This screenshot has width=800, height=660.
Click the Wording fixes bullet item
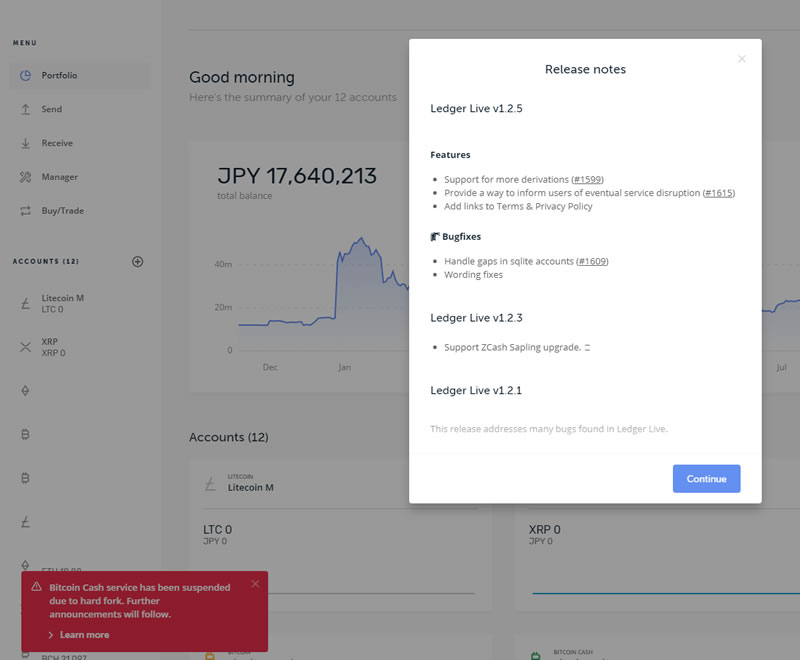(x=473, y=275)
